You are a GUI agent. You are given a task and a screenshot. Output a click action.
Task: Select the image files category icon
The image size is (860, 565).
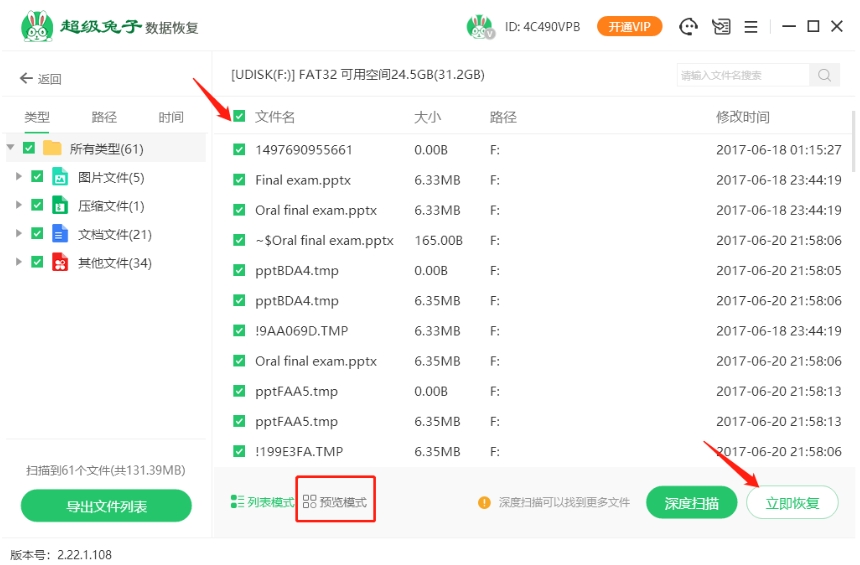(61, 177)
